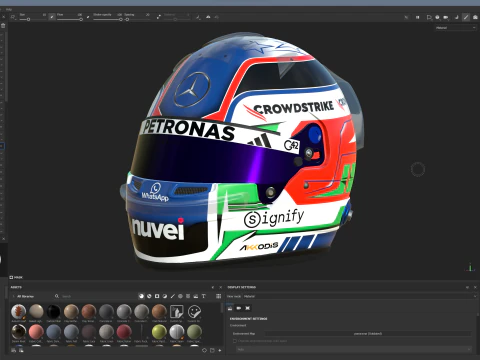Open the camera settings icon dropdown

click(x=446, y=17)
